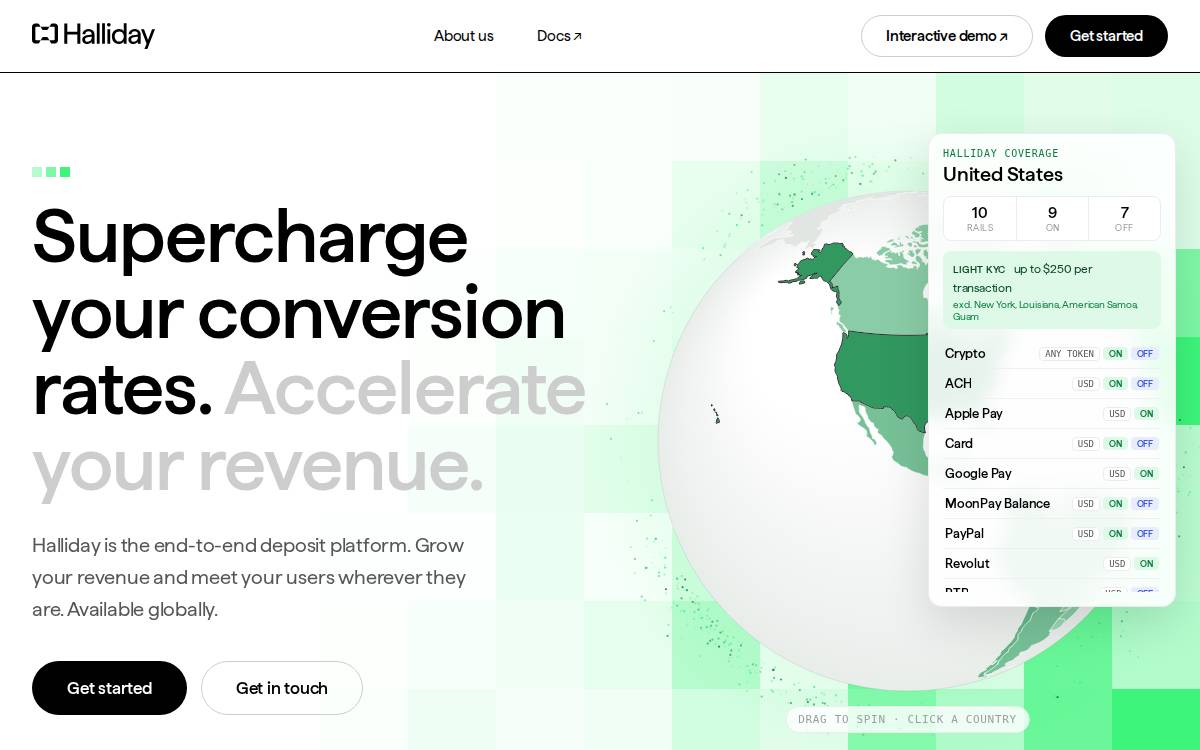Image resolution: width=1200 pixels, height=750 pixels.
Task: Click the Crypto OFF badge
Action: [1145, 354]
